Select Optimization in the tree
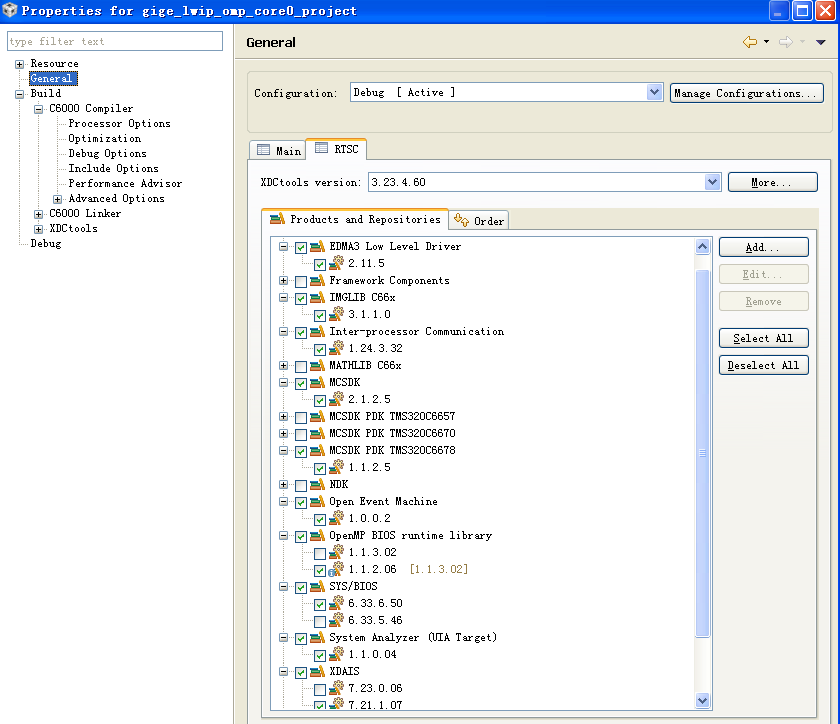This screenshot has height=724, width=840. click(x=104, y=138)
